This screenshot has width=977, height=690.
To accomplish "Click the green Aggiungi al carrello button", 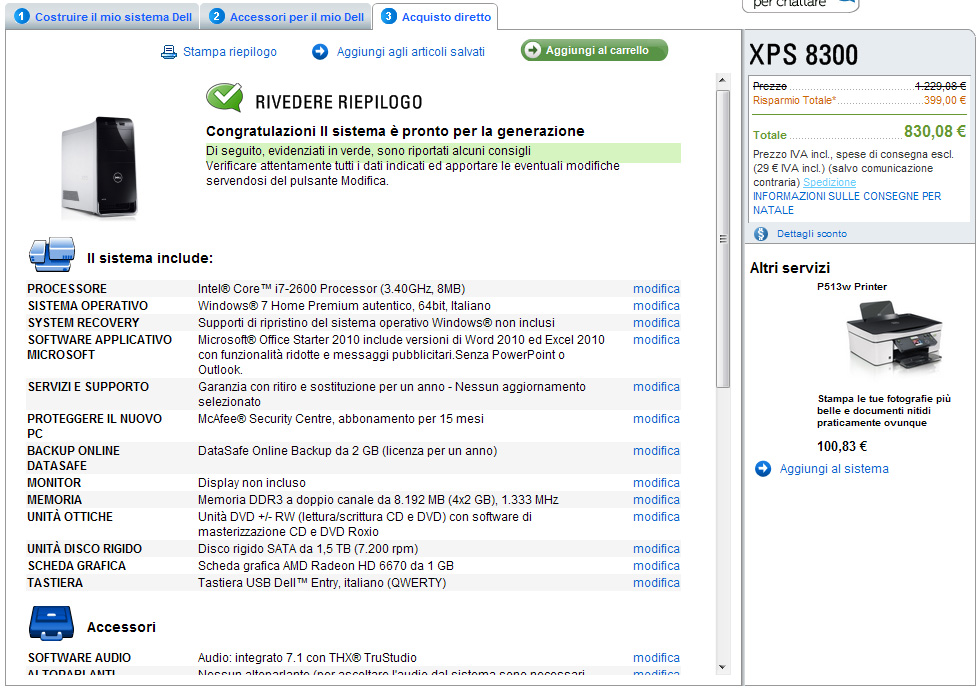I will coord(594,50).
